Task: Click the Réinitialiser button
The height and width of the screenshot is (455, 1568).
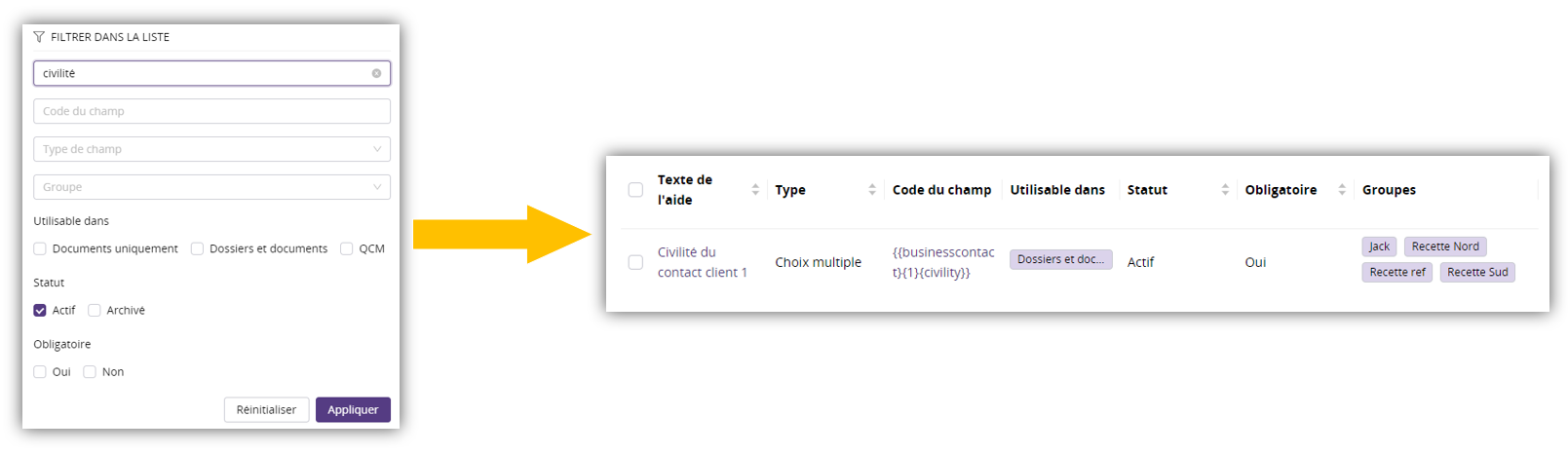Action: click(x=266, y=410)
